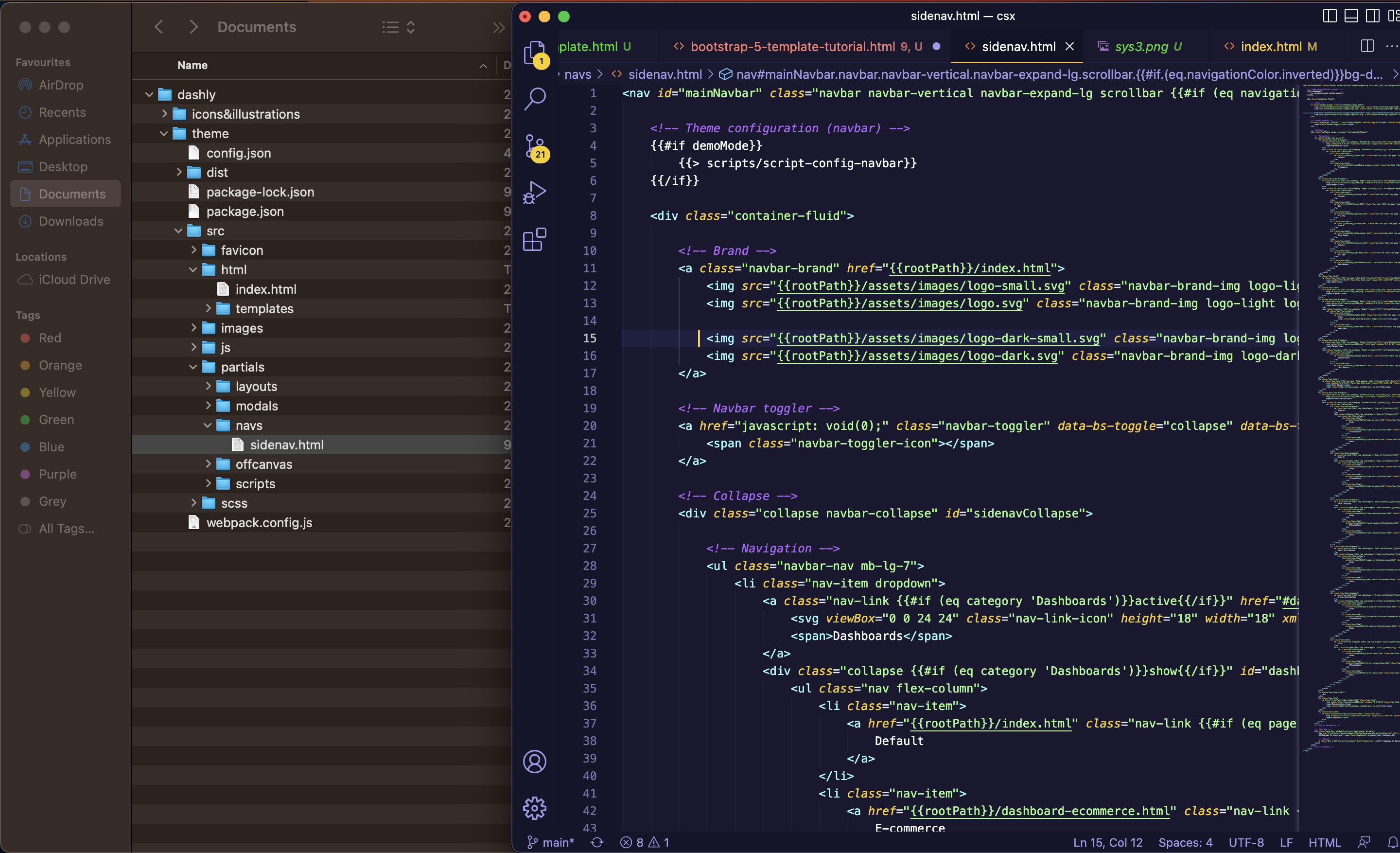Screen dimensions: 1400x853
Task: Close the sidenav.html tab
Action: pos(1069,47)
